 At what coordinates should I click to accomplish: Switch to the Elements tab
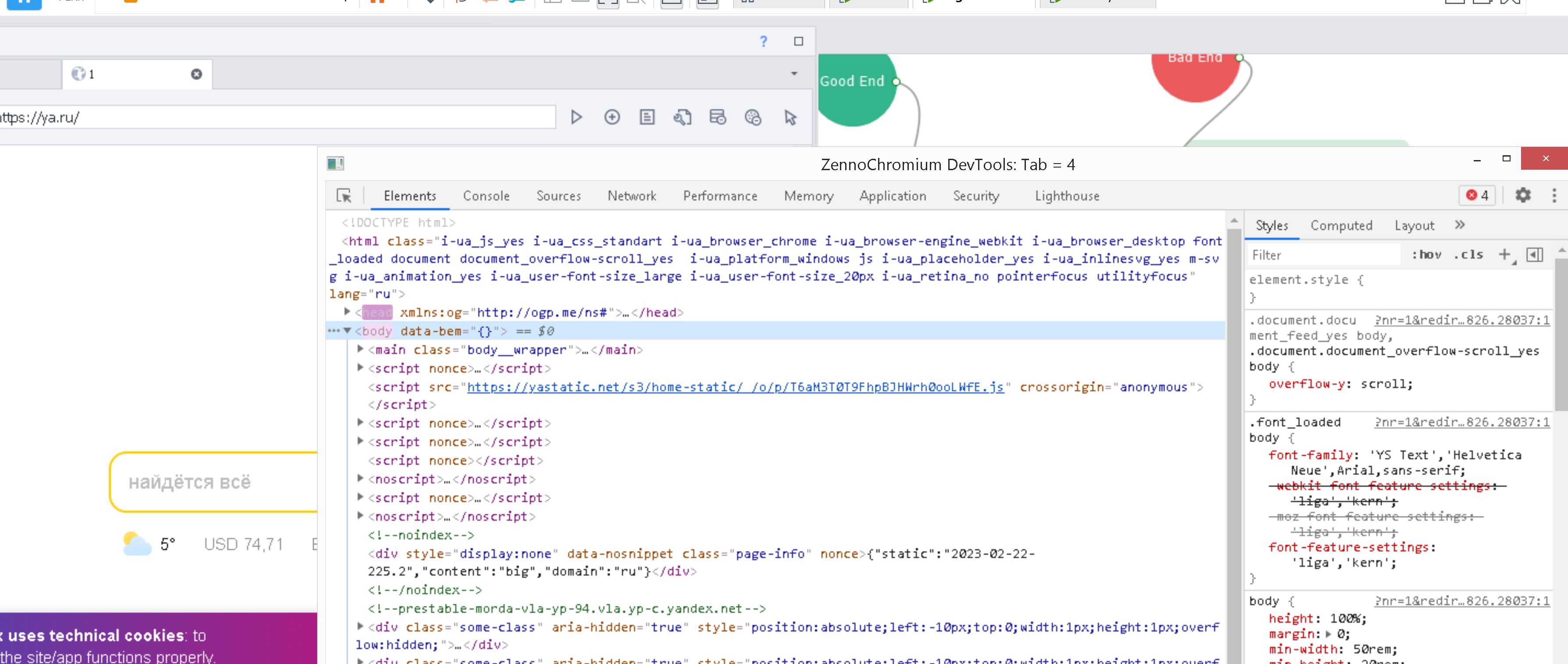tap(410, 196)
